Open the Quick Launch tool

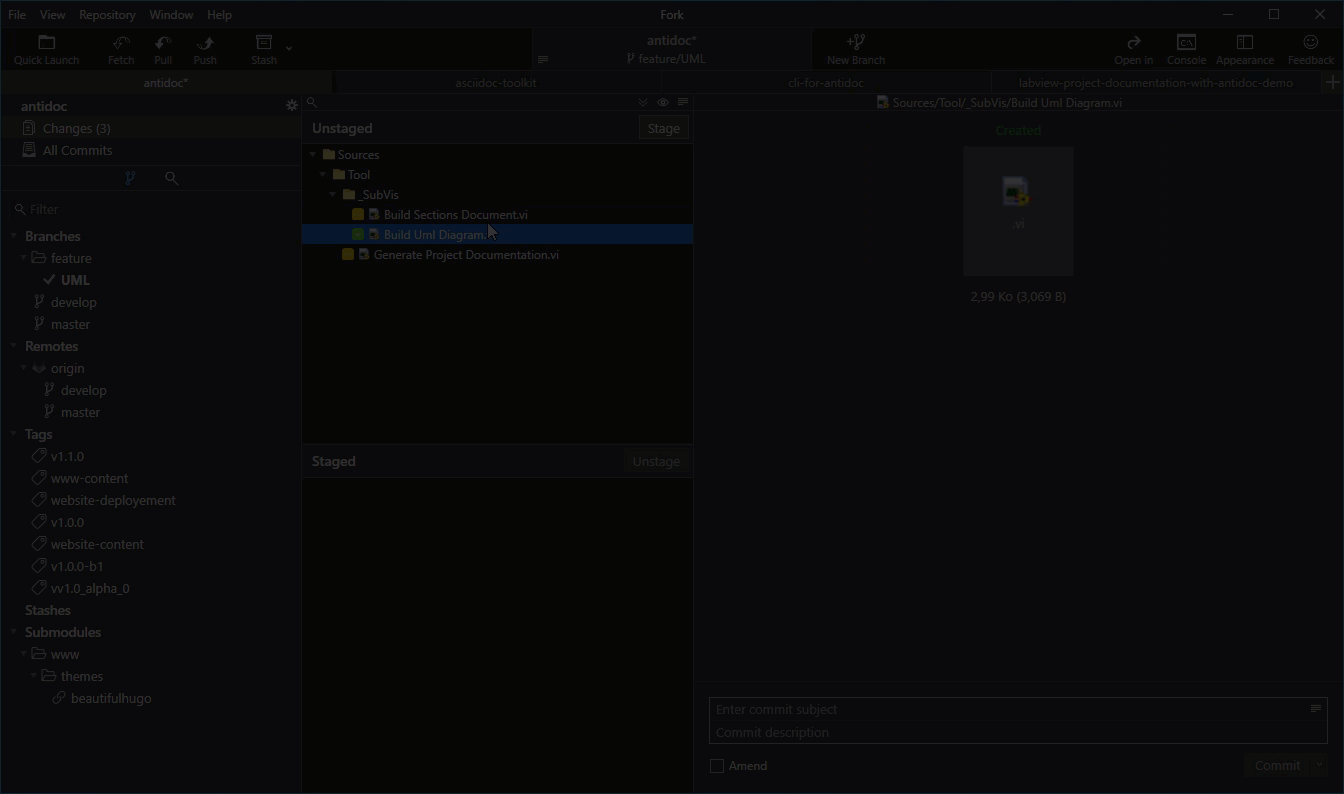(46, 49)
